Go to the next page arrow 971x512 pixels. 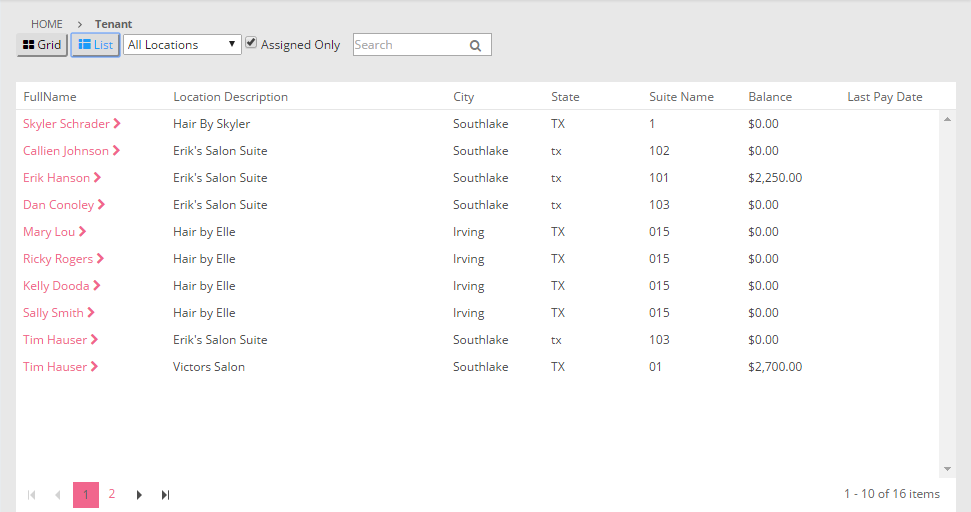click(x=139, y=495)
